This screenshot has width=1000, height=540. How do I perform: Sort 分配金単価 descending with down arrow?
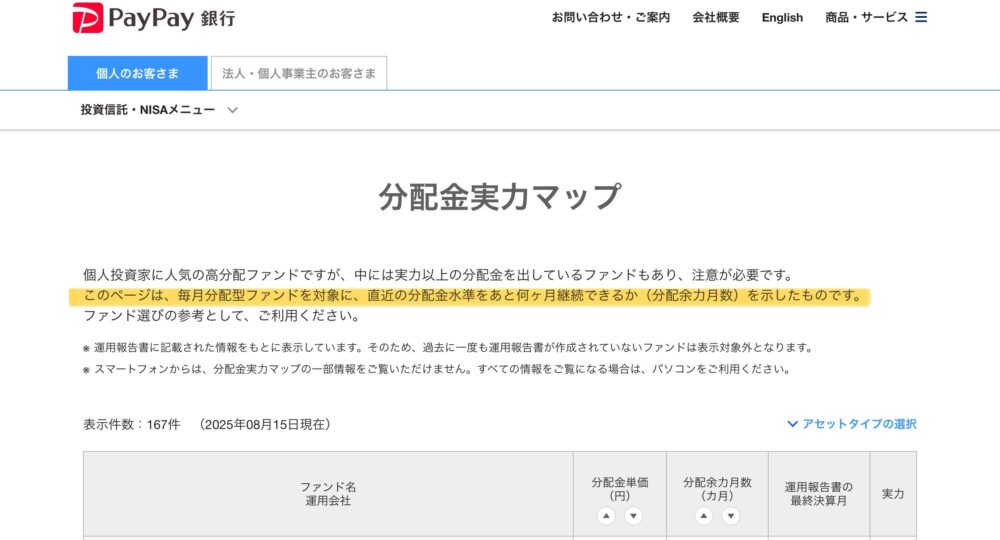(633, 516)
